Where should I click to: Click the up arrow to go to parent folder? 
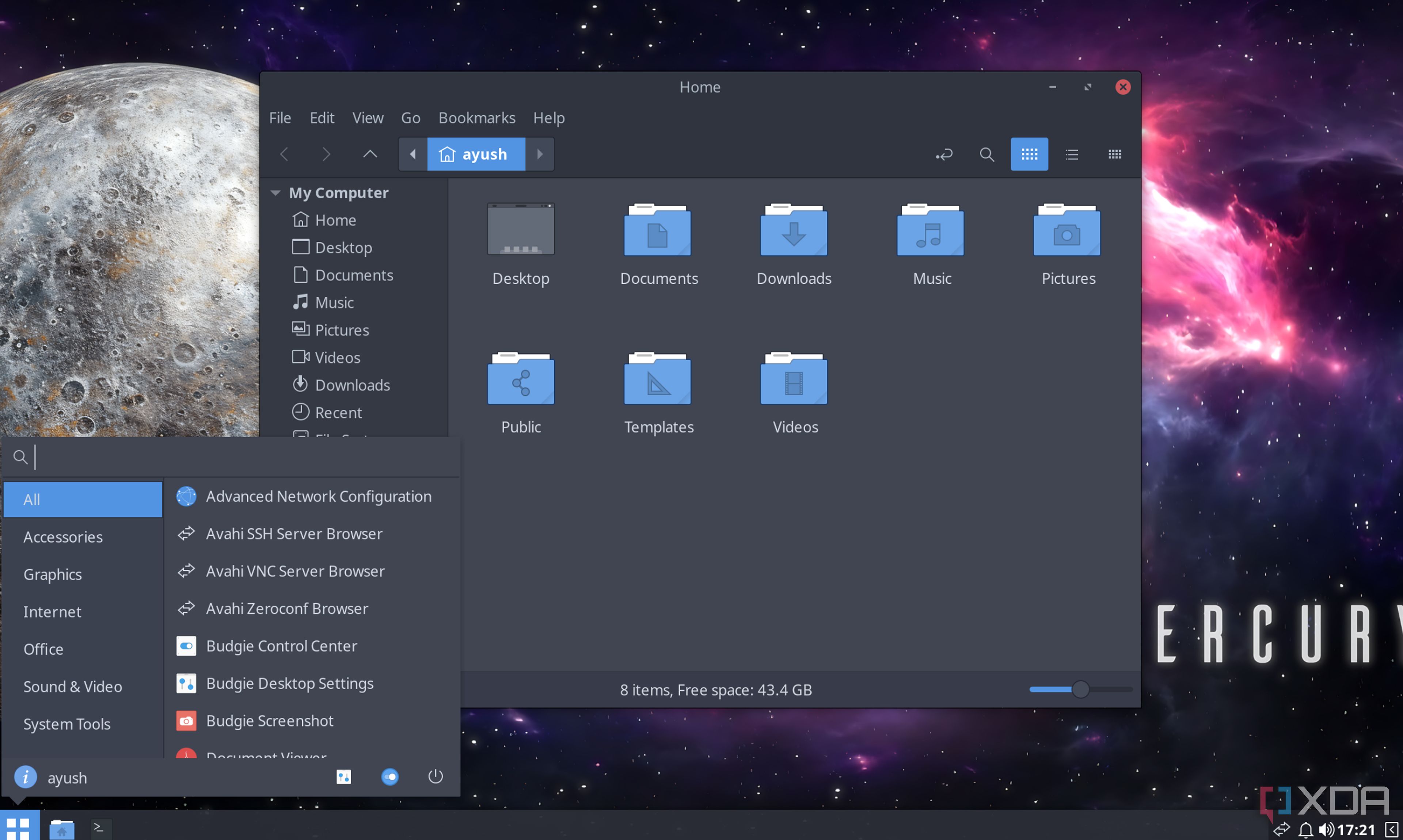(370, 154)
